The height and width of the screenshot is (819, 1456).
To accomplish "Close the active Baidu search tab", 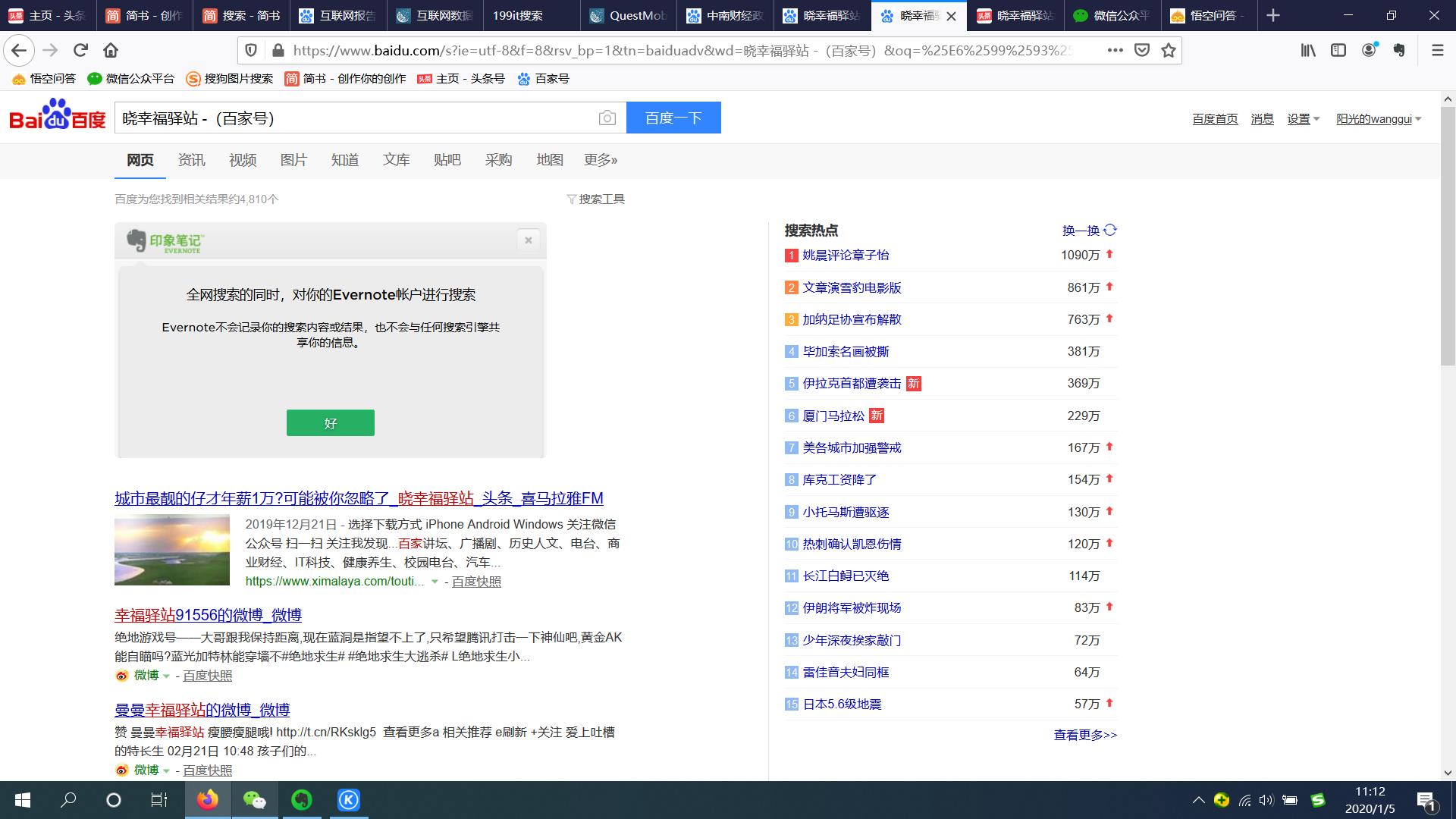I will 951,16.
